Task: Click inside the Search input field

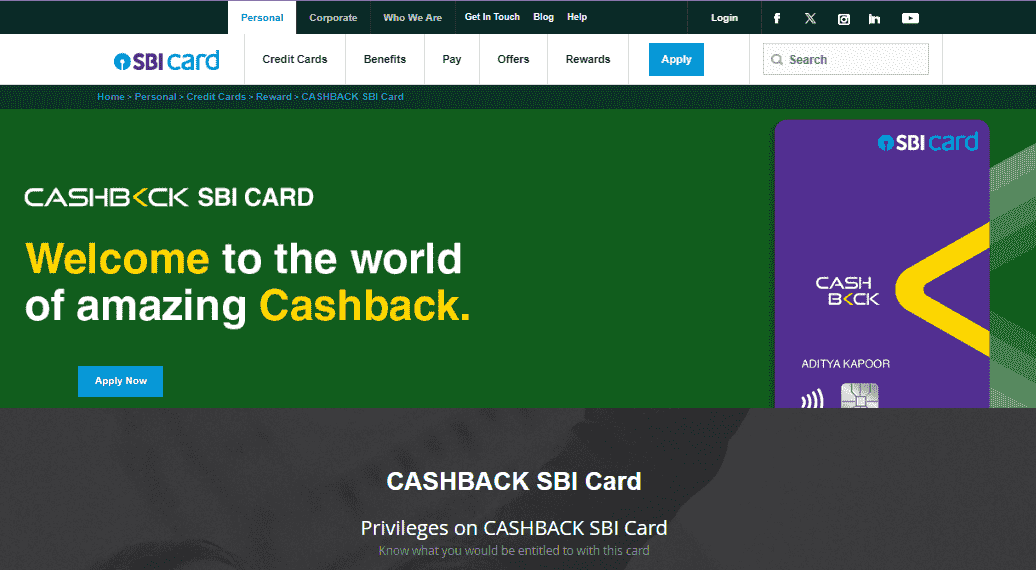Action: click(x=855, y=60)
